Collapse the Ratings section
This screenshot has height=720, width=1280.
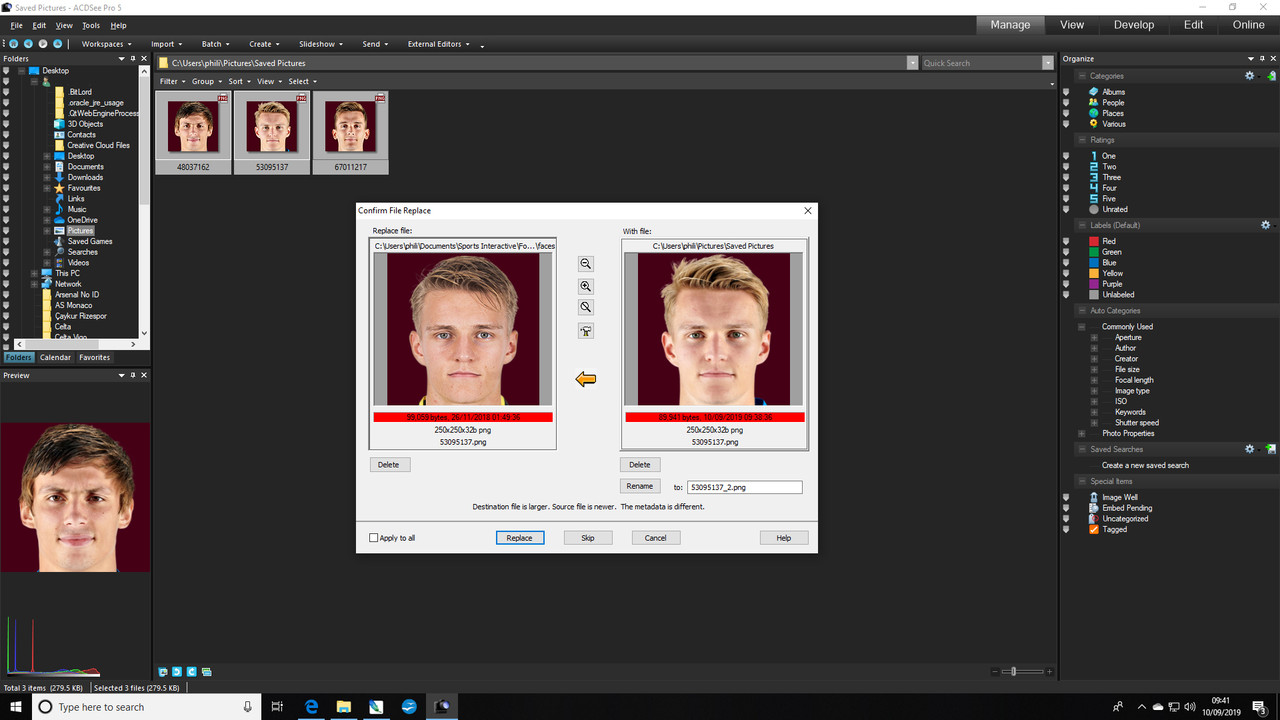pyautogui.click(x=1081, y=140)
